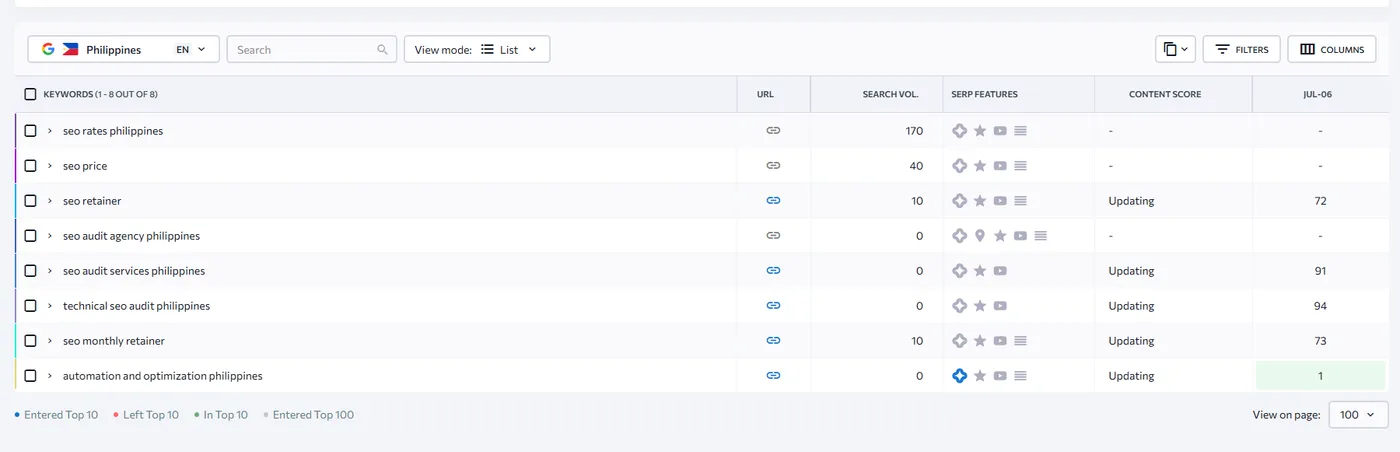The width and height of the screenshot is (1400, 452).
Task: Expand the seo audit agency philippines row
Action: [x=50, y=236]
